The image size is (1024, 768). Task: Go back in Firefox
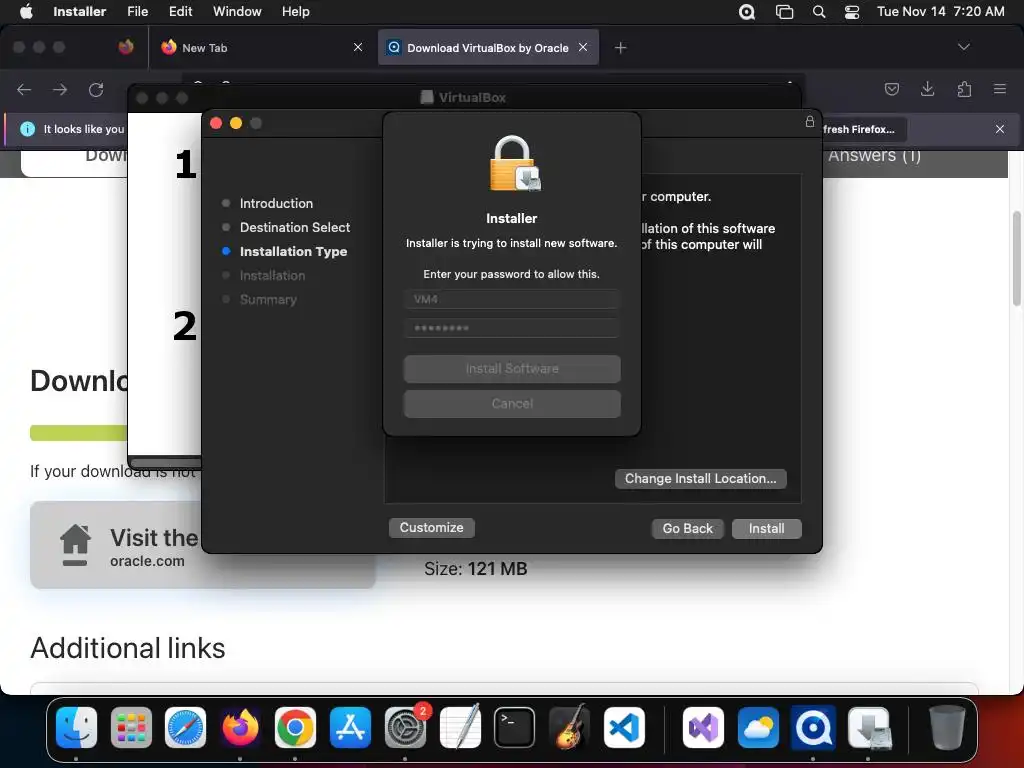click(24, 89)
